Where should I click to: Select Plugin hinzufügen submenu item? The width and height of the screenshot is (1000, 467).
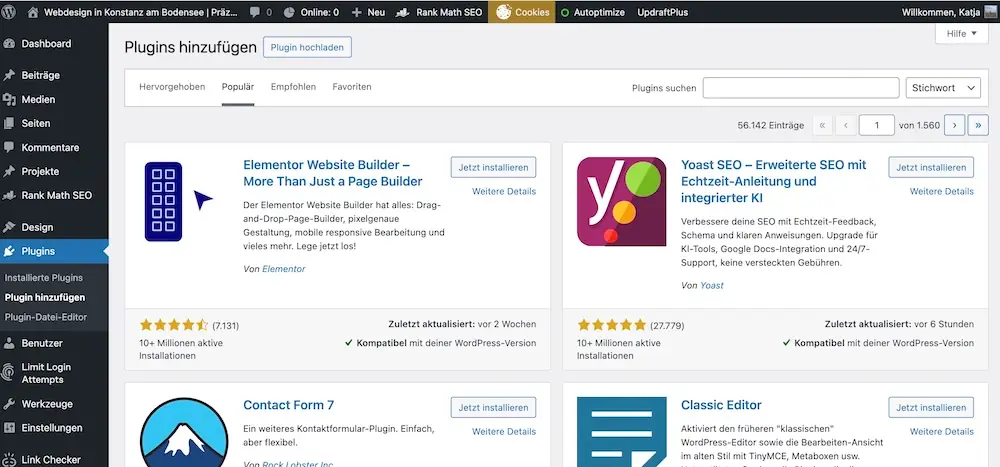45,297
